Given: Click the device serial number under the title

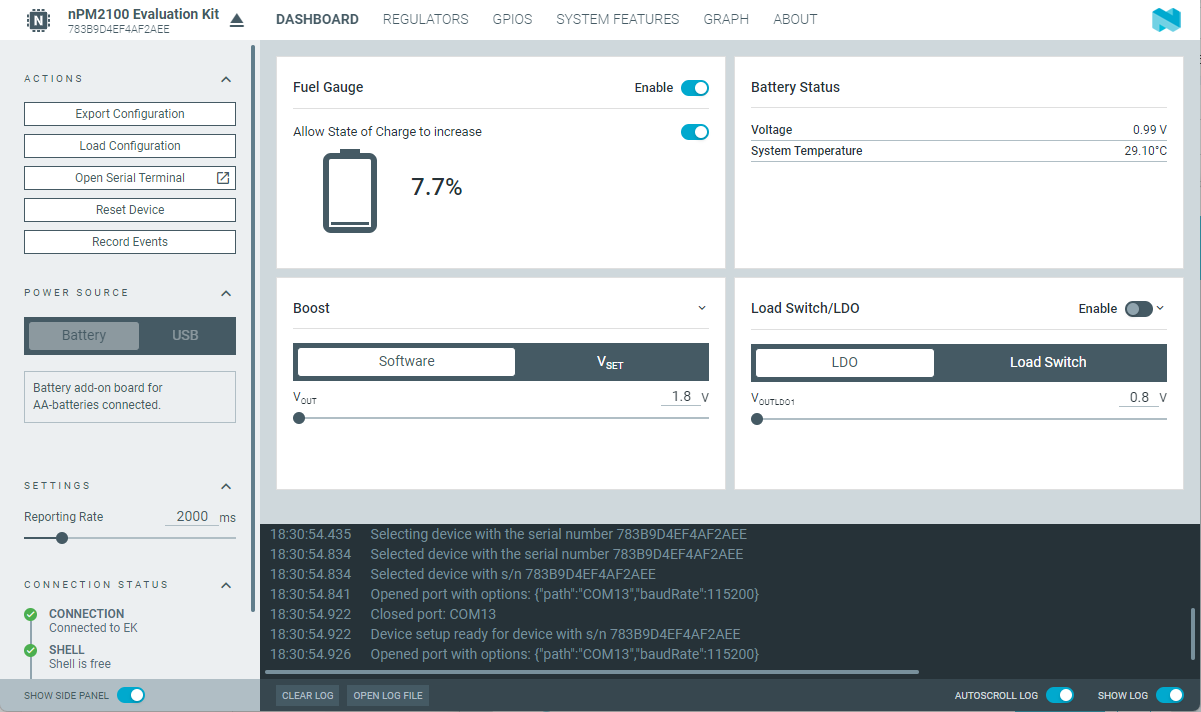Looking at the screenshot, I should 119,30.
